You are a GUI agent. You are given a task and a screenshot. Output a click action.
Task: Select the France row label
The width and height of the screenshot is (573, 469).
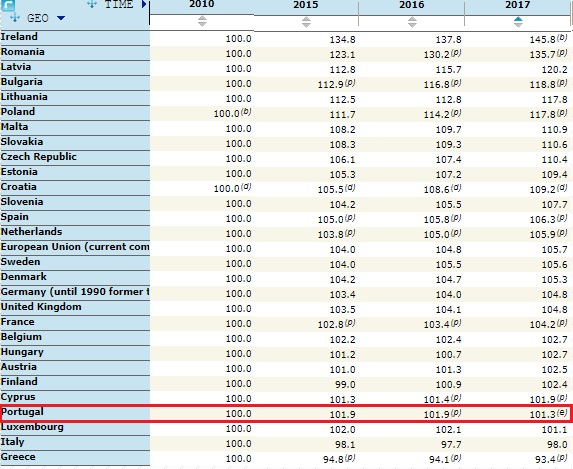pyautogui.click(x=18, y=322)
